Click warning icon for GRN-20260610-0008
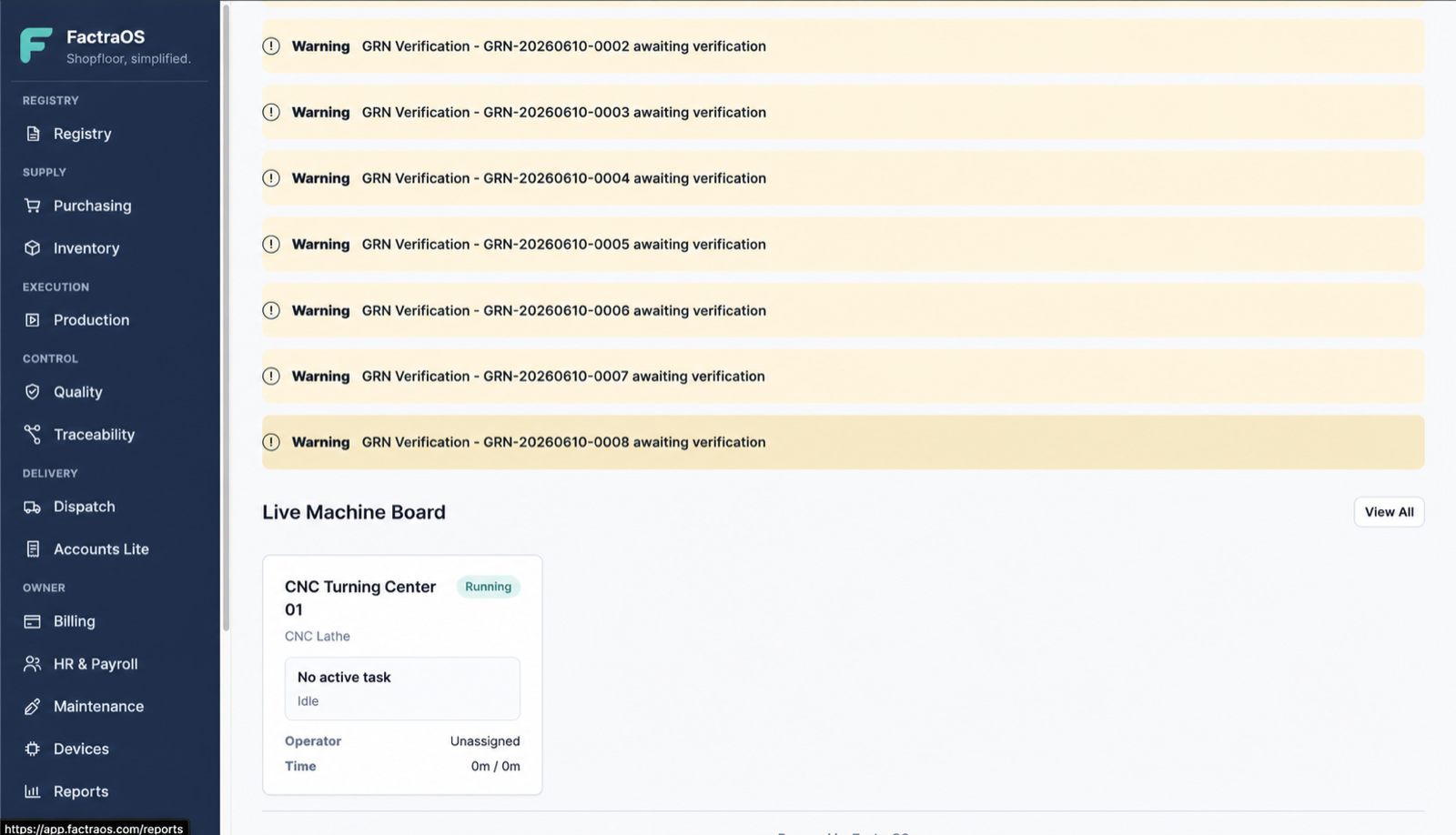Viewport: 1456px width, 835px height. 271,442
